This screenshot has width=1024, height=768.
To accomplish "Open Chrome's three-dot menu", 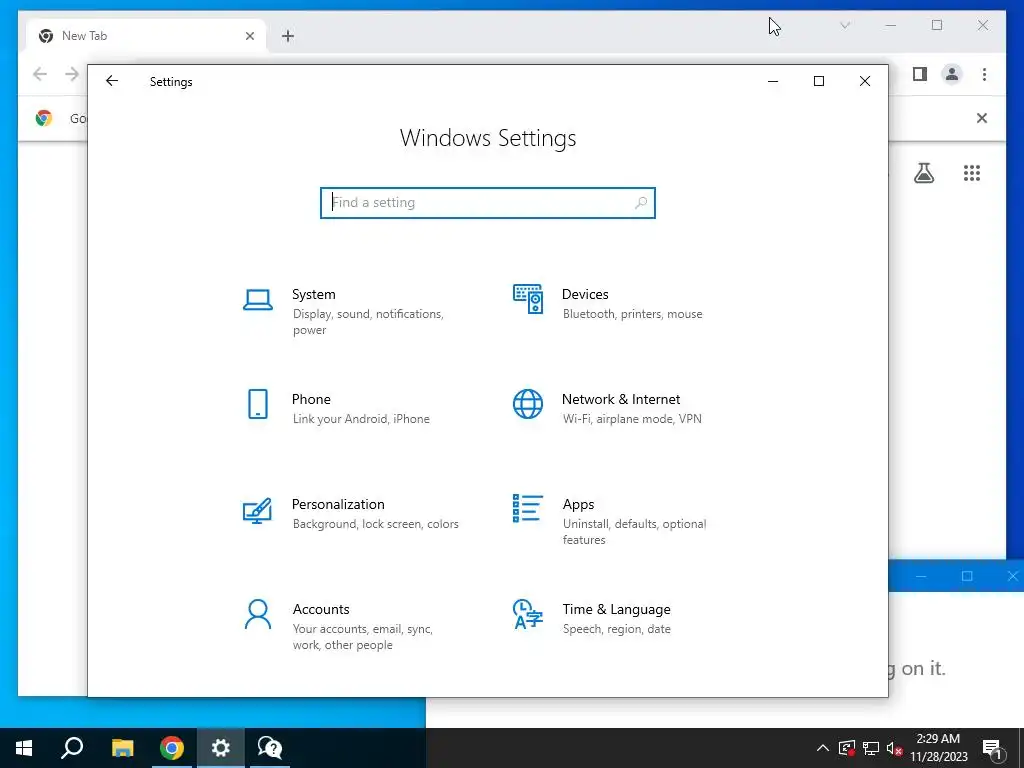I will coord(984,74).
